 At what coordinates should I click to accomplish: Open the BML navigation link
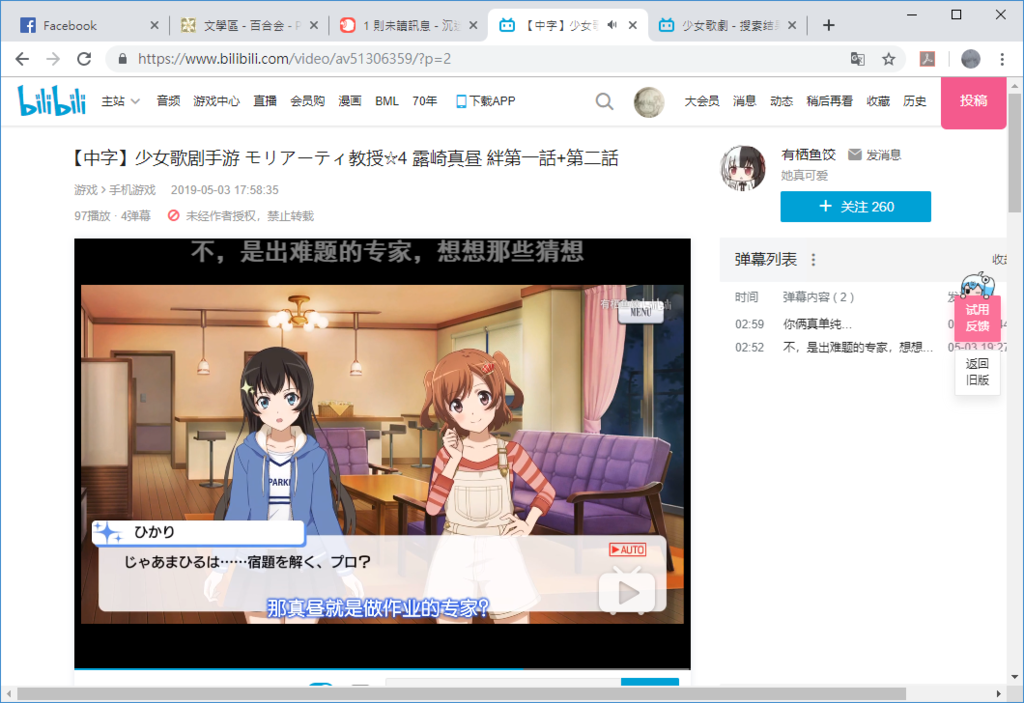point(387,101)
